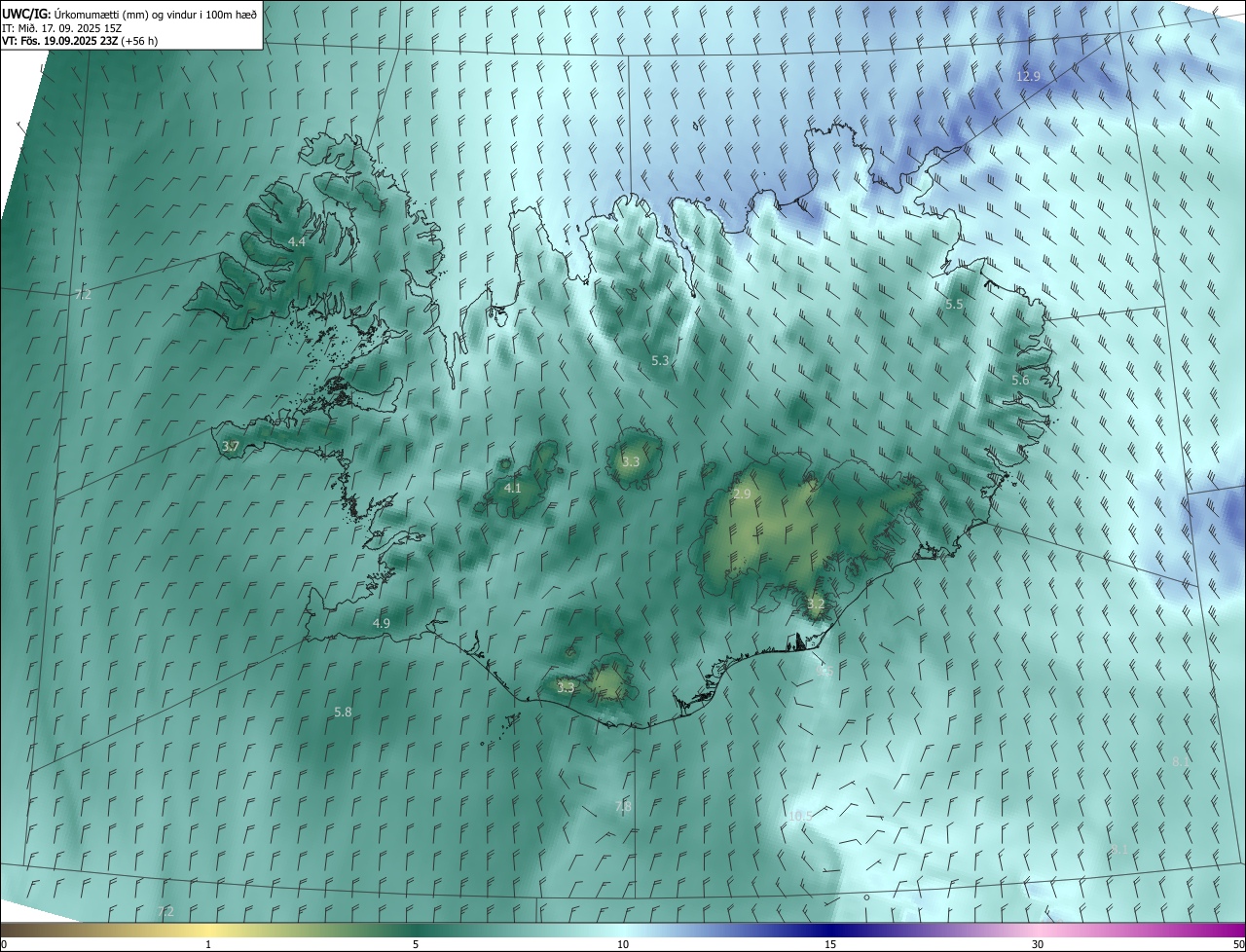The image size is (1246, 952).
Task: Click the 10.5 value in the southern sea
Action: (800, 816)
